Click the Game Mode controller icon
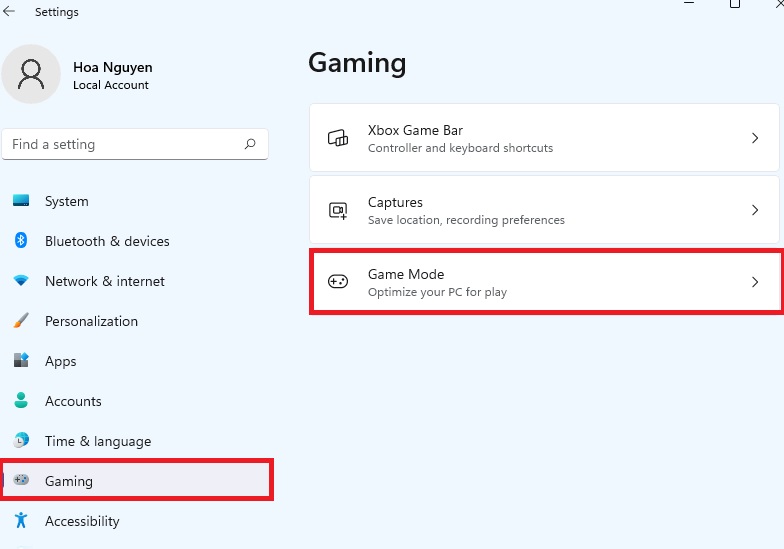 (x=338, y=282)
